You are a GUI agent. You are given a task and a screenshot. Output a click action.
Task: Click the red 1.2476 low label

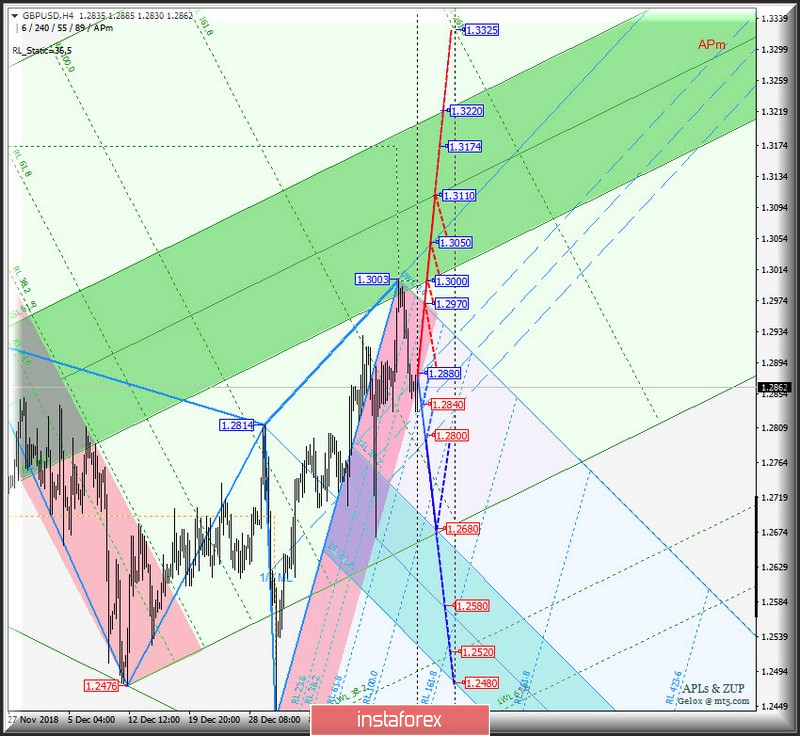101,686
